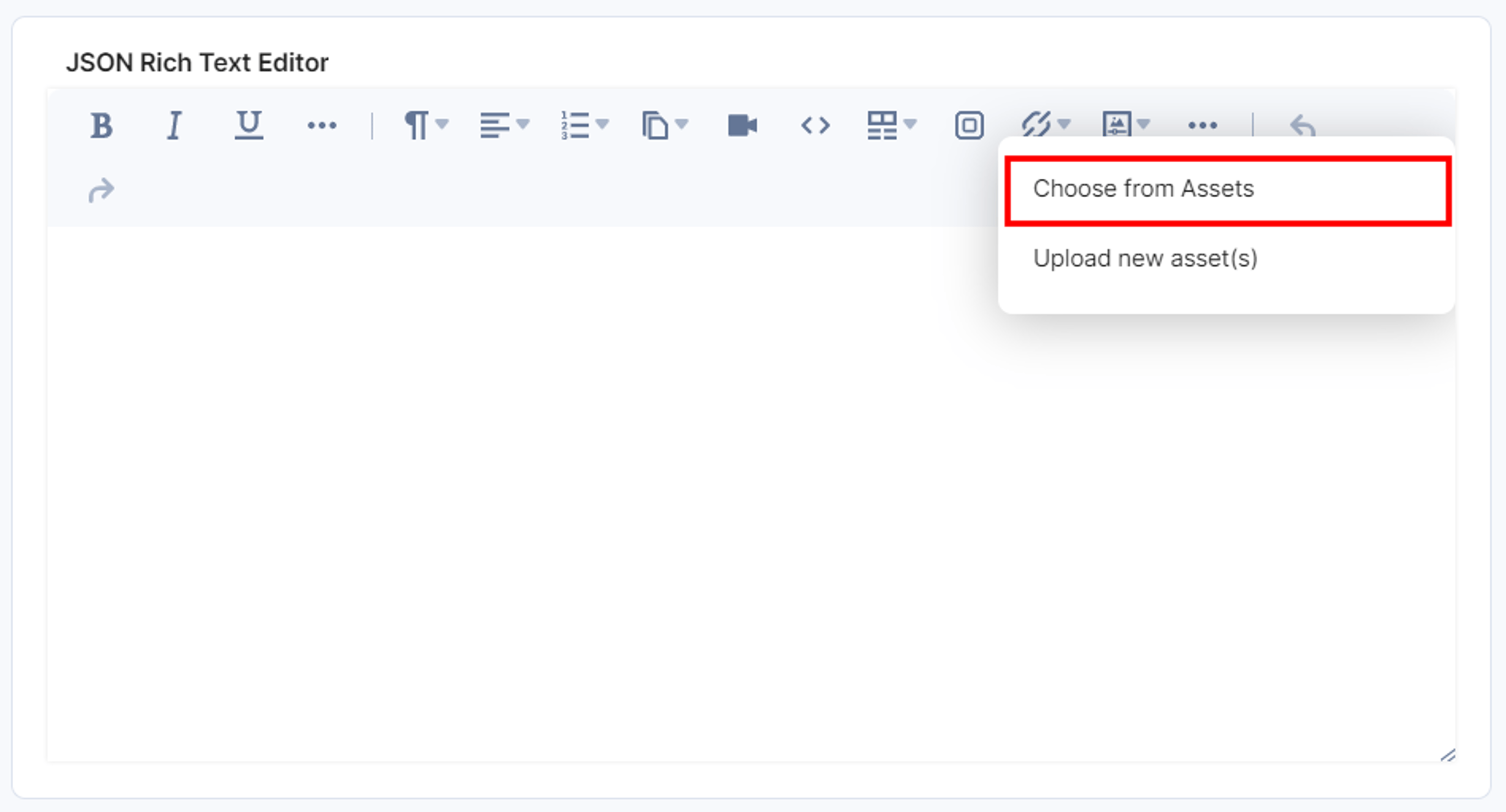Image resolution: width=1506 pixels, height=812 pixels.
Task: Click the numbered list icon
Action: tap(574, 125)
